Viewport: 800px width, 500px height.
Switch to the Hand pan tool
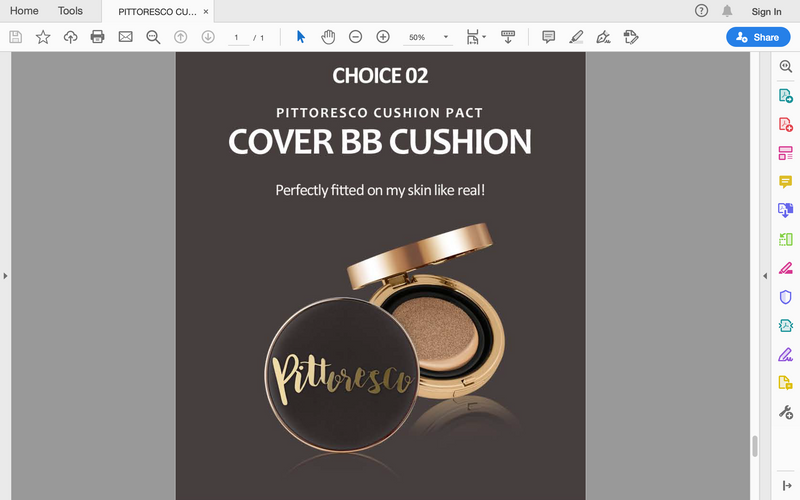point(328,37)
